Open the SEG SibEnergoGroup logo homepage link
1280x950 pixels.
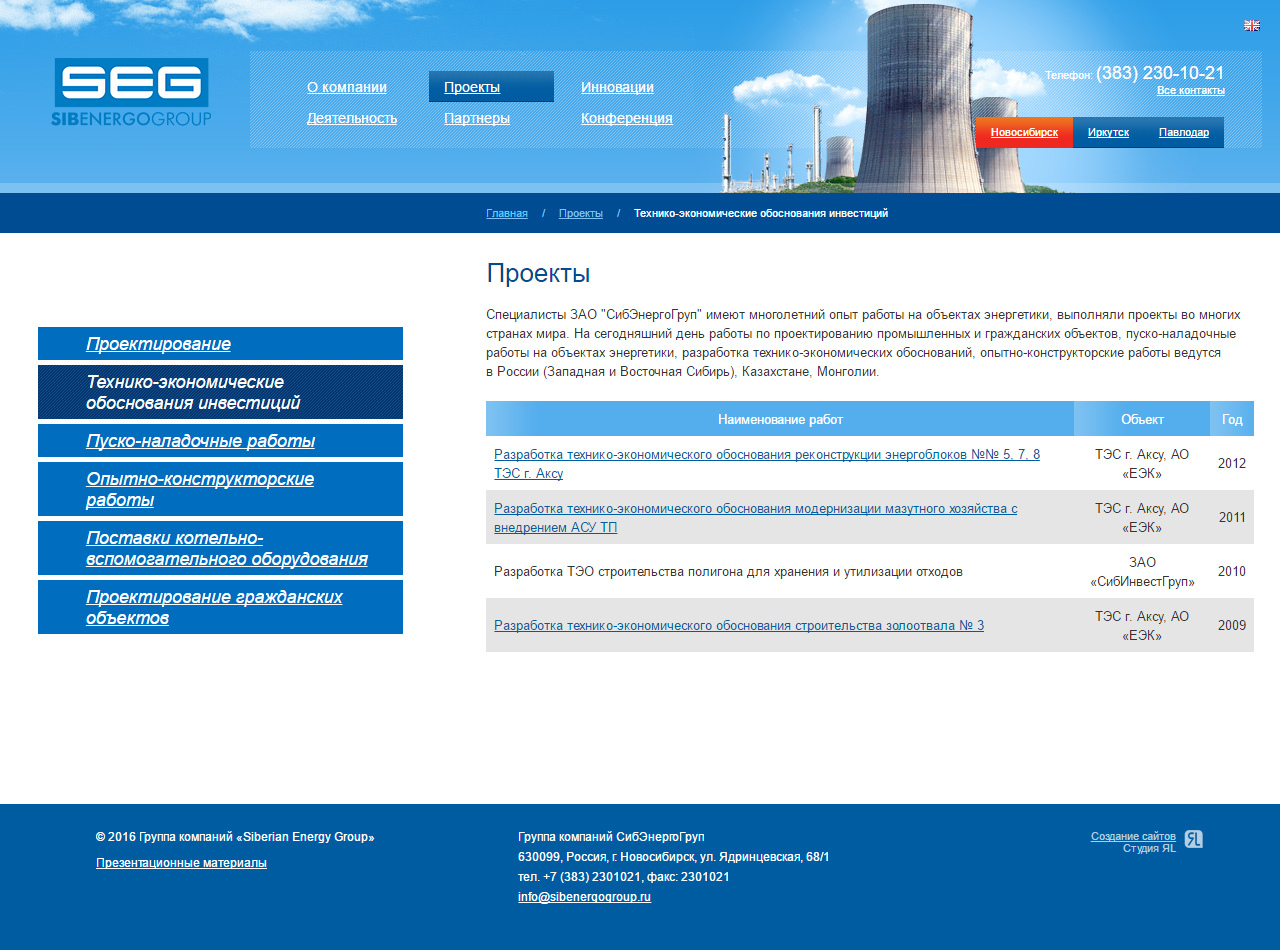[x=131, y=92]
